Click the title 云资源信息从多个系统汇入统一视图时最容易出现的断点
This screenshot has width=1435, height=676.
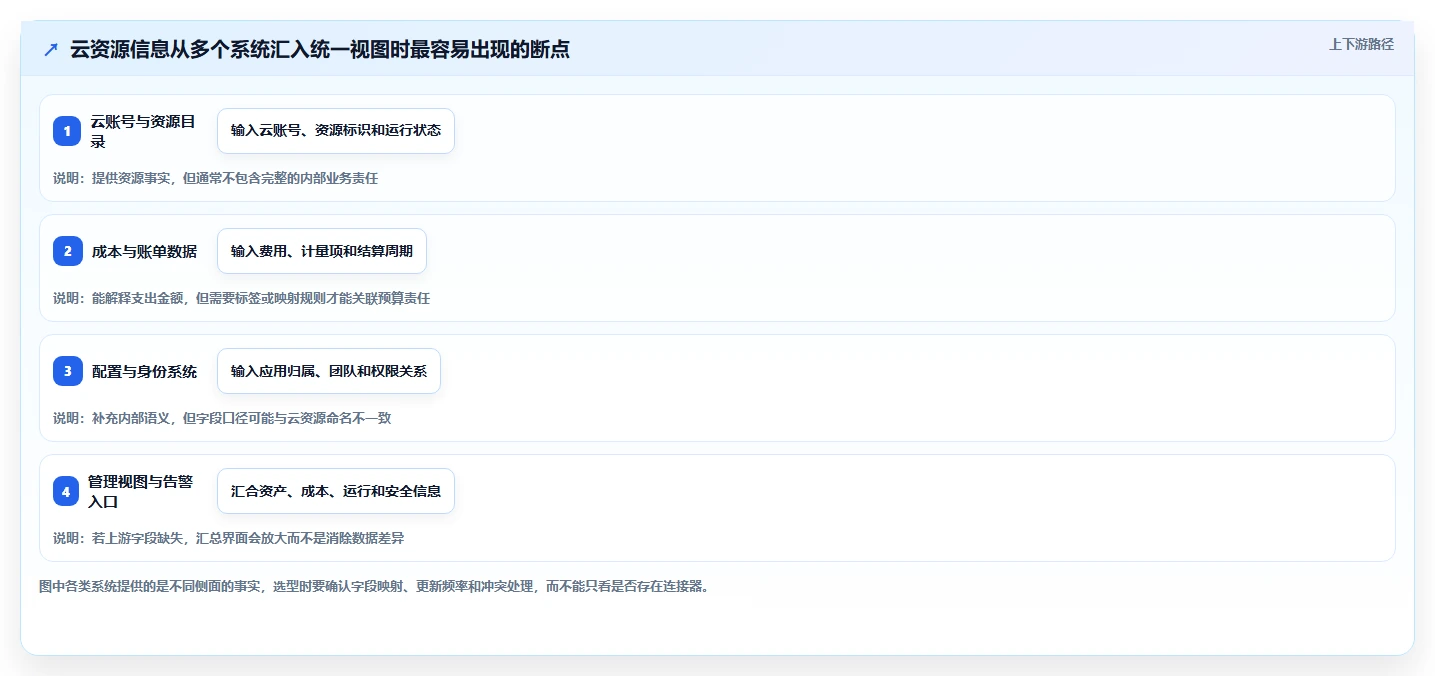320,50
